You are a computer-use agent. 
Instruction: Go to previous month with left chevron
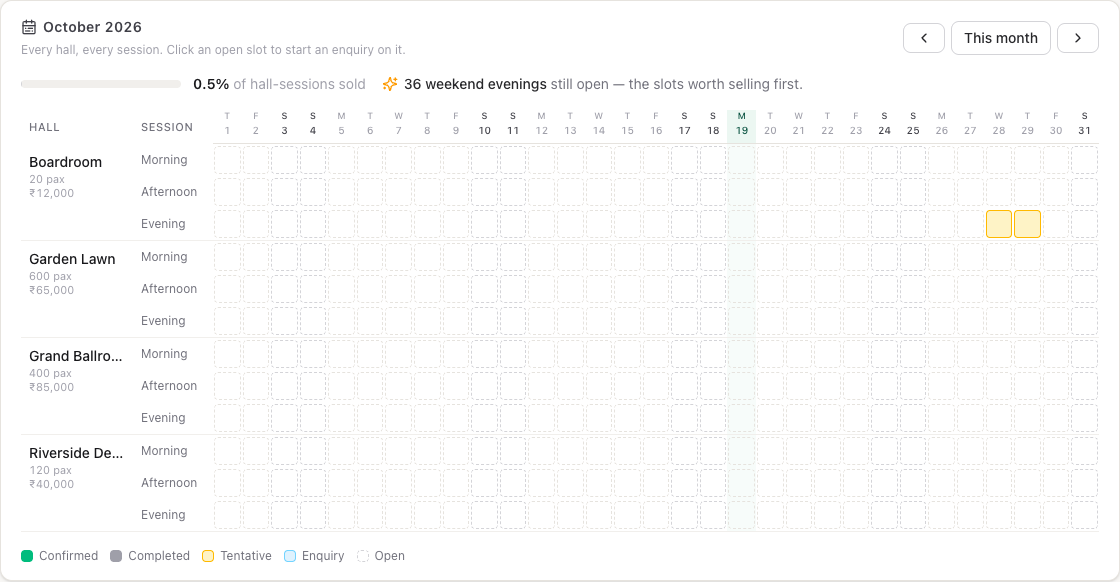(x=924, y=38)
